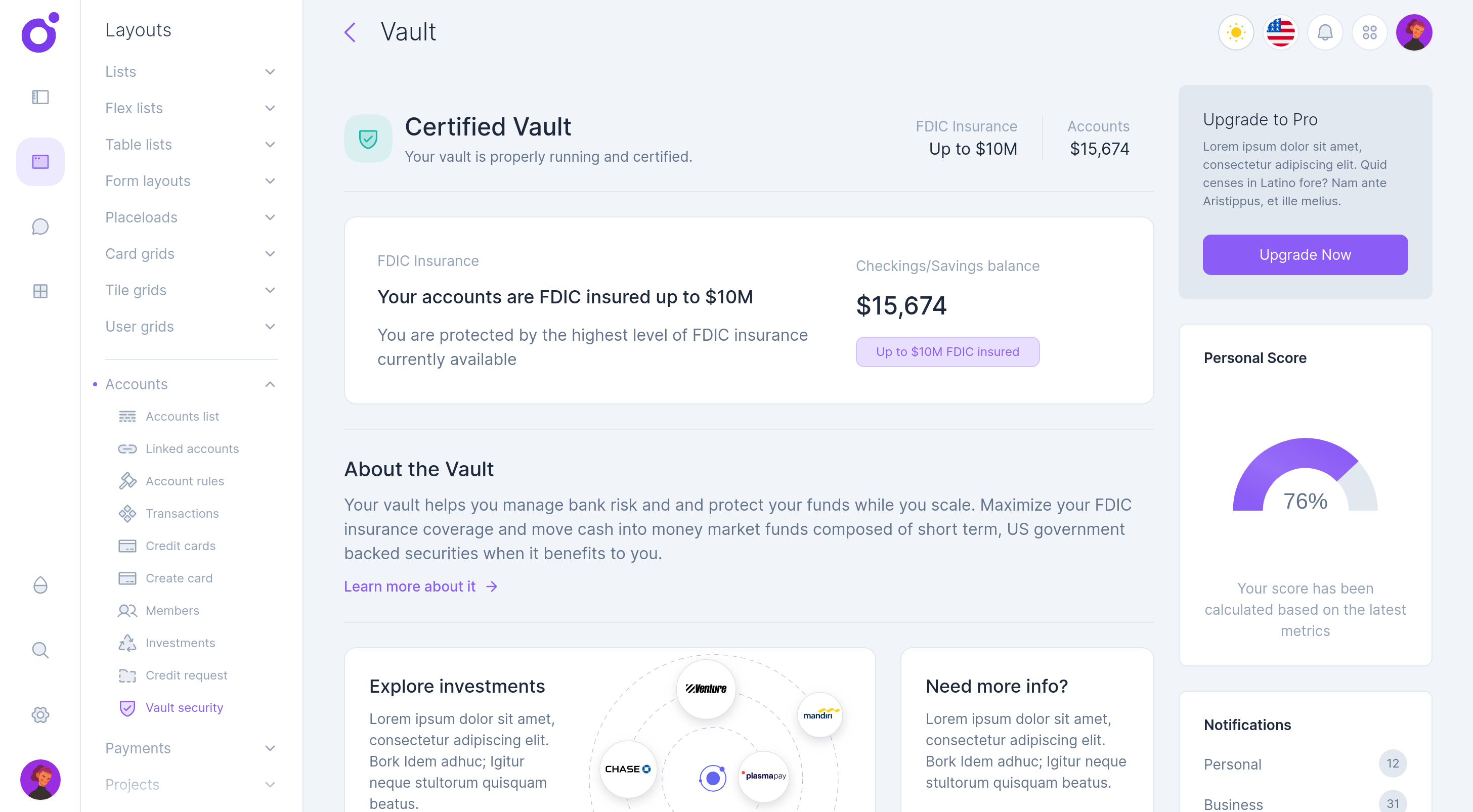This screenshot has width=1473, height=812.
Task: Click the back arrow next to Vault
Action: pos(351,32)
